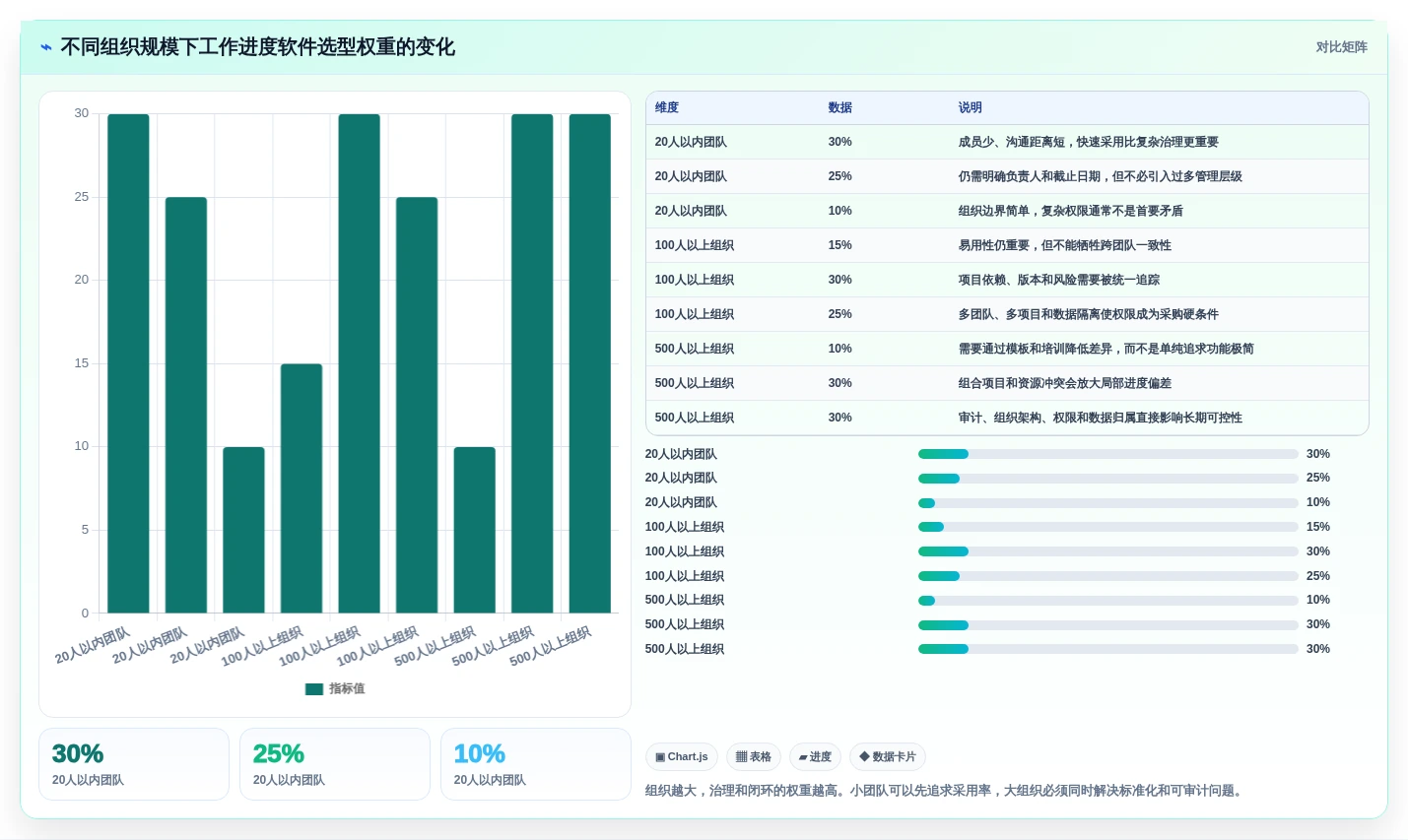This screenshot has width=1408, height=840.
Task: Click the lightning icon beside the page title
Action: 45,47
